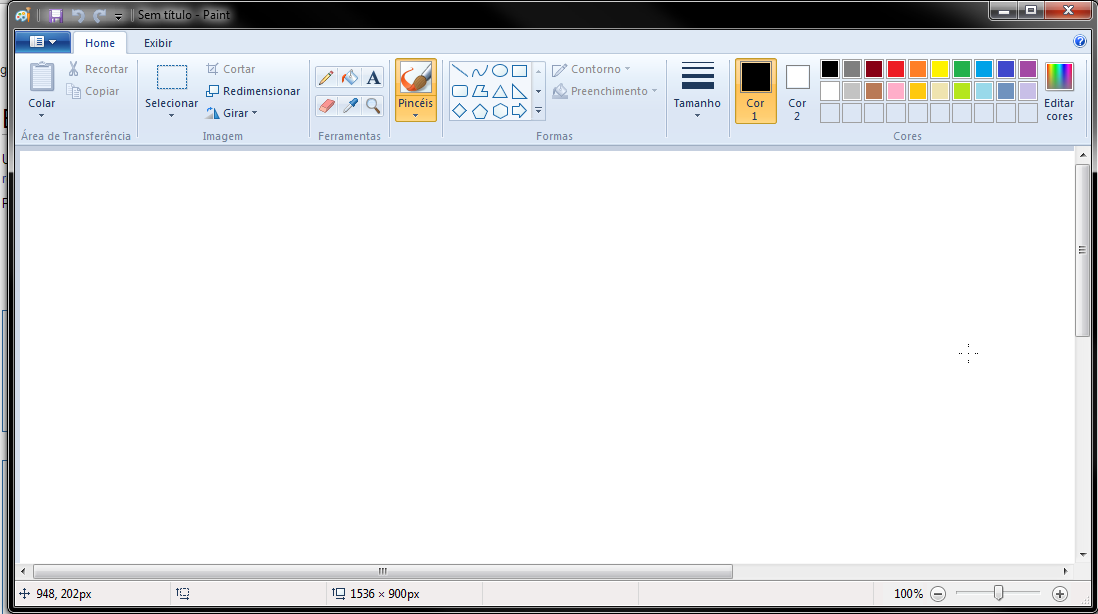
Task: Click the horizontal scrollbar thumb
Action: point(382,571)
